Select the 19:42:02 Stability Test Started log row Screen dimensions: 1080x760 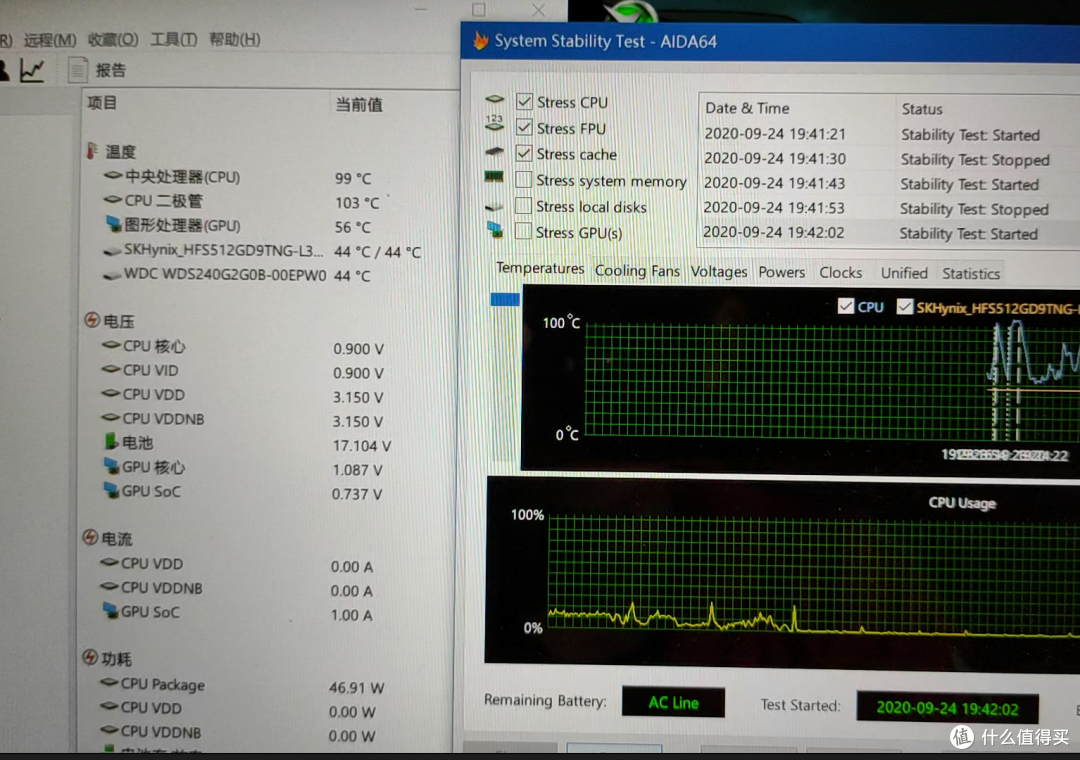889,234
